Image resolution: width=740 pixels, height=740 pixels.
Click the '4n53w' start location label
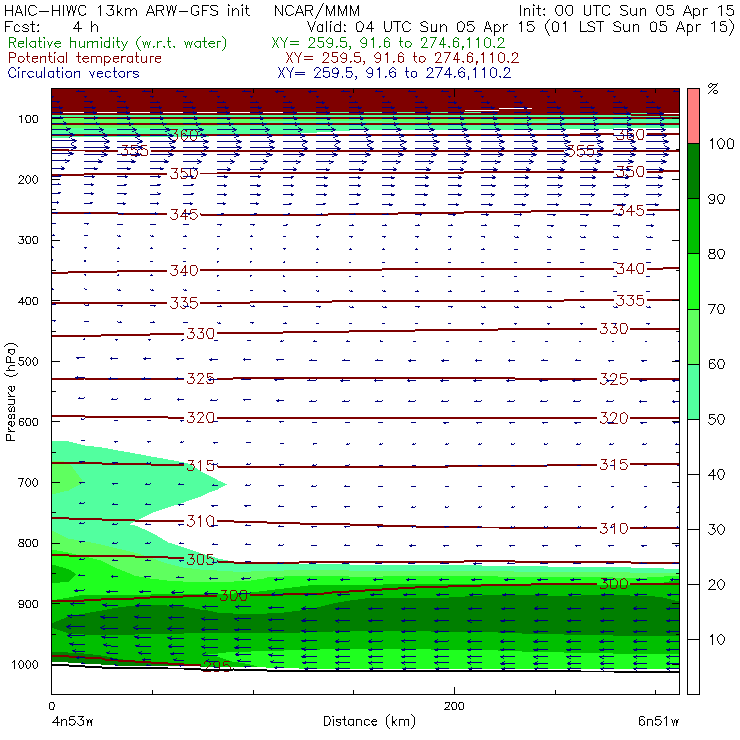click(73, 722)
